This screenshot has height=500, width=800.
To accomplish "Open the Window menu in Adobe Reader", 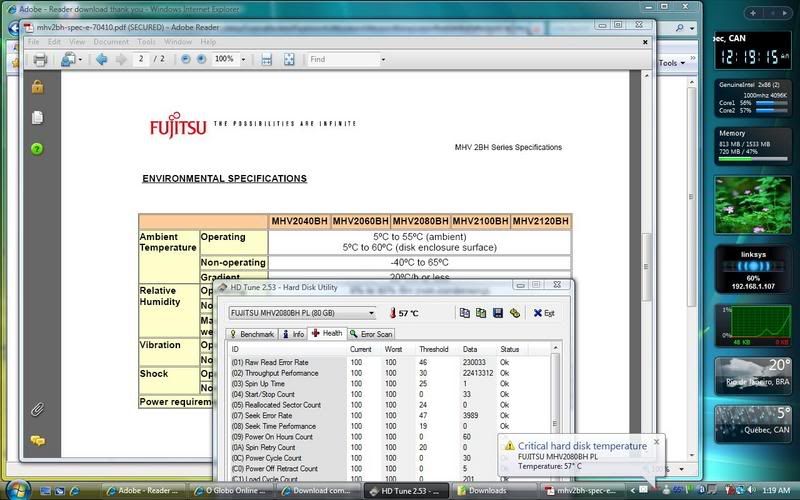I will coord(178,42).
